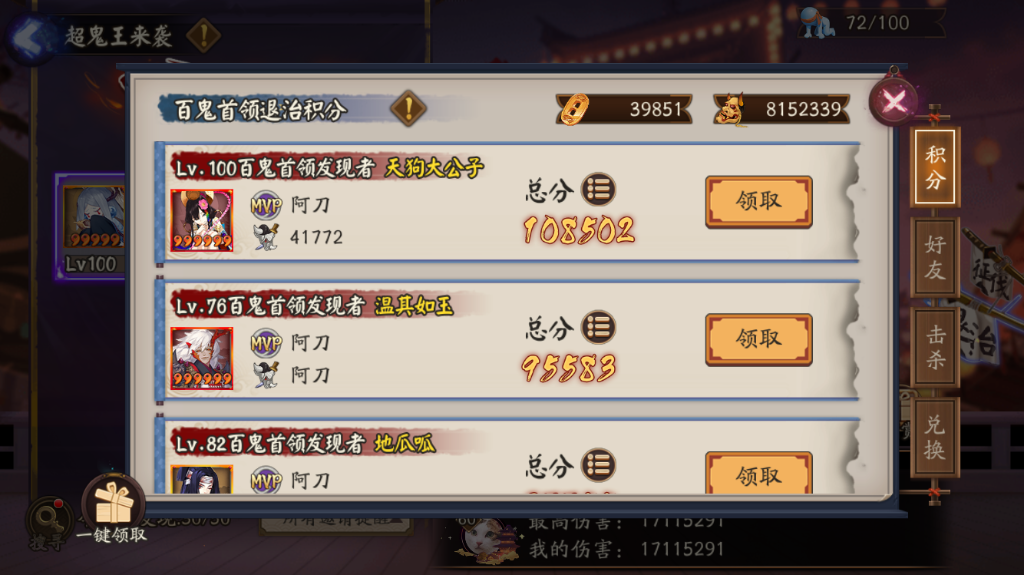Switch to the 好友 side tab
Screen dimensions: 1024x576
click(935, 257)
